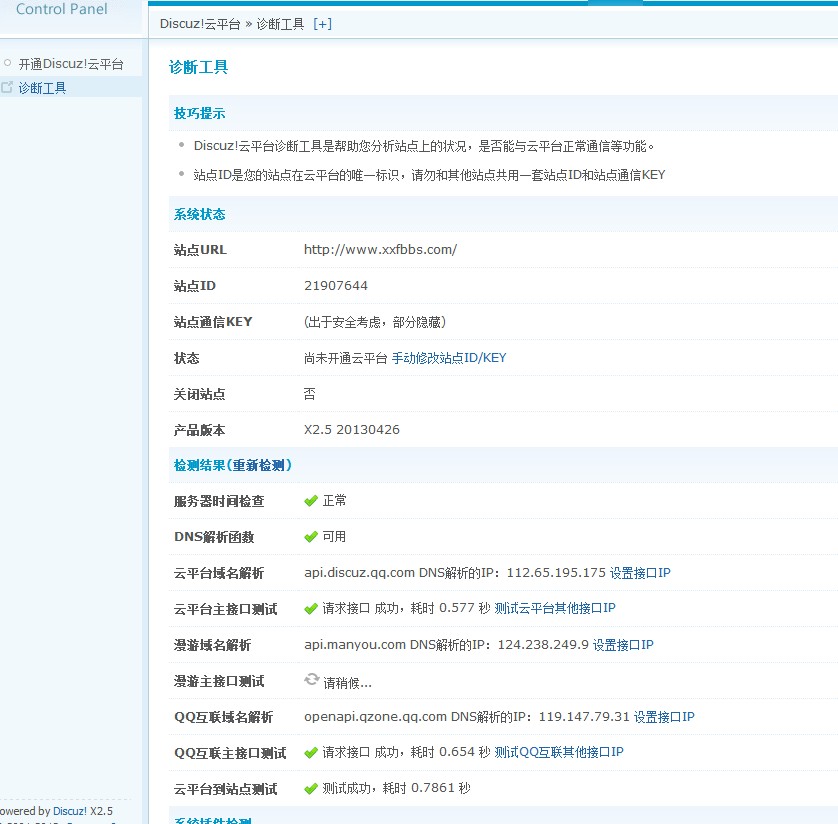This screenshot has width=838, height=824.
Task: Open 开通Discuz!云平台 in sidebar
Action: click(71, 64)
